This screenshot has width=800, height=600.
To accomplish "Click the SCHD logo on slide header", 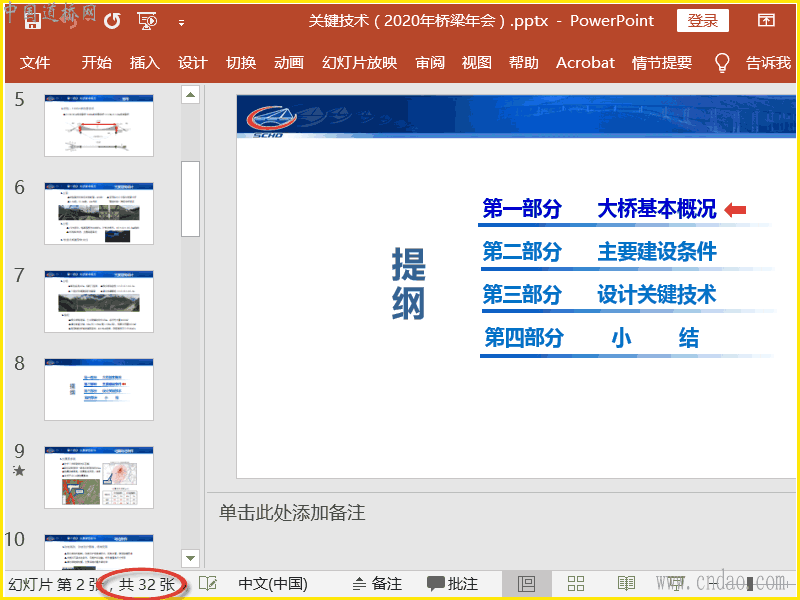I will (271, 121).
